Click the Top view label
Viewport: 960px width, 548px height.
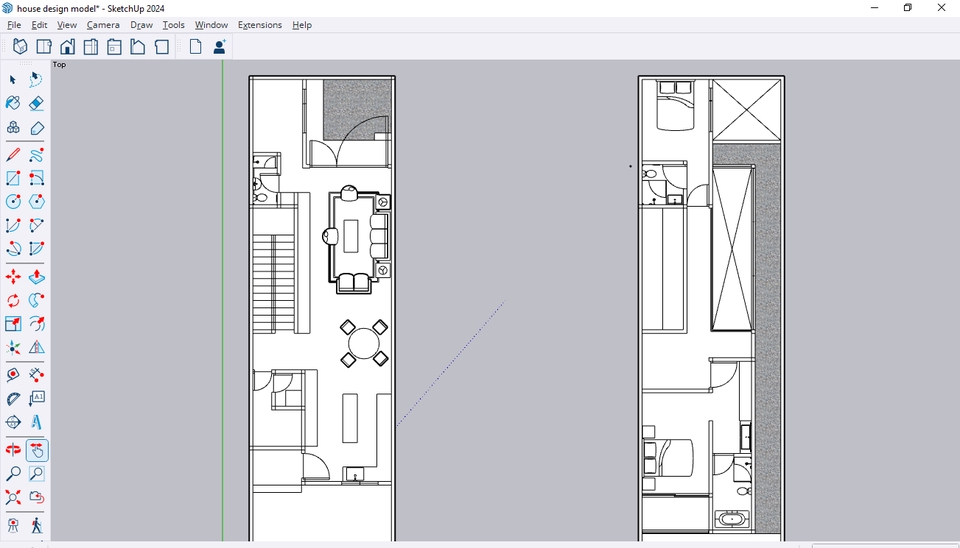click(x=59, y=64)
